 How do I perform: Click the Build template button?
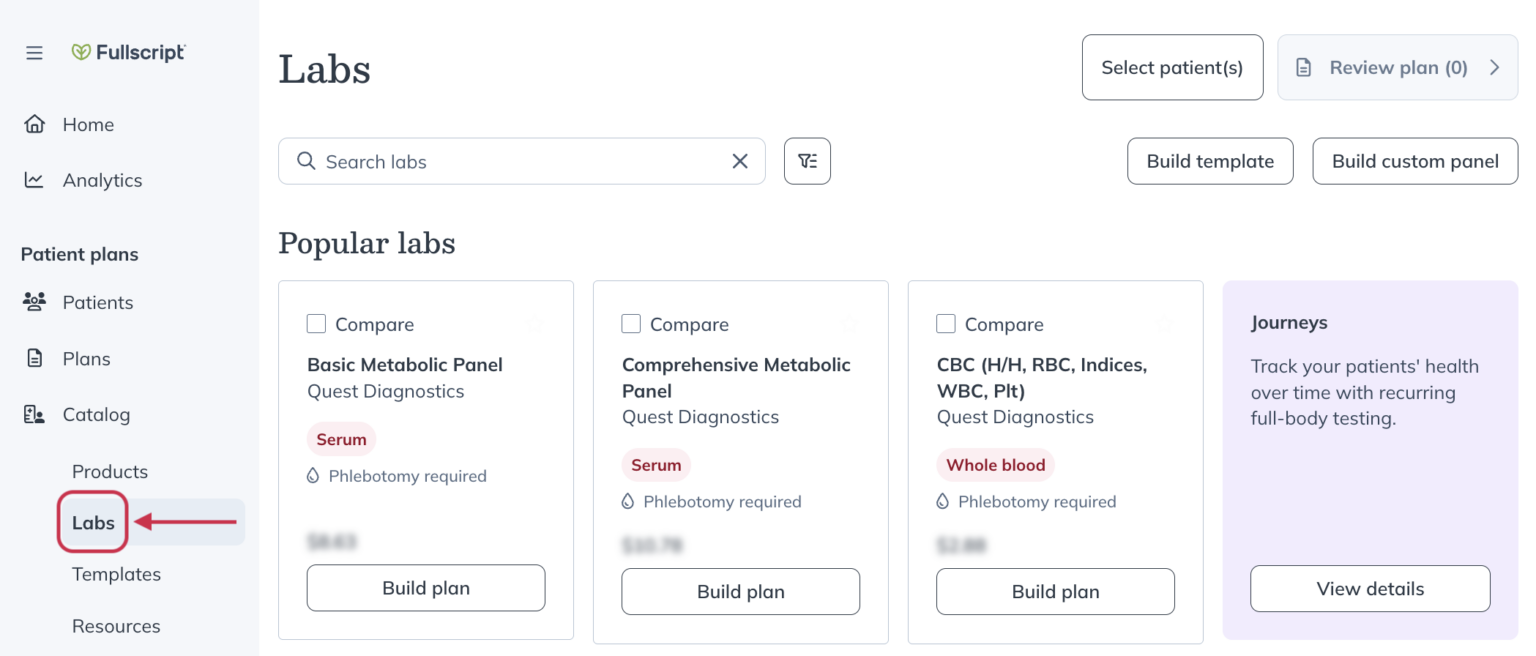point(1210,161)
